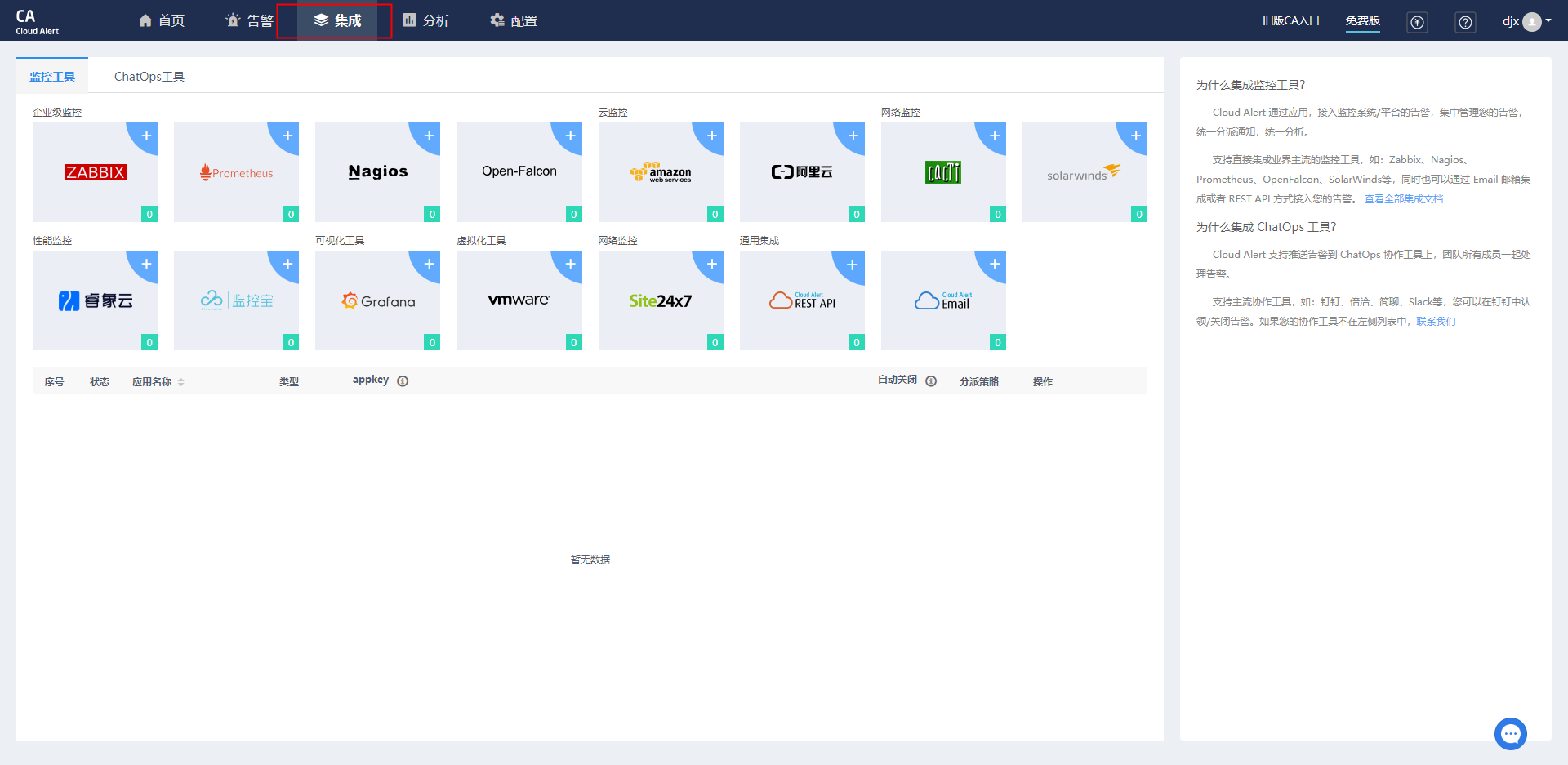Click the 联系我们 link

click(1436, 322)
